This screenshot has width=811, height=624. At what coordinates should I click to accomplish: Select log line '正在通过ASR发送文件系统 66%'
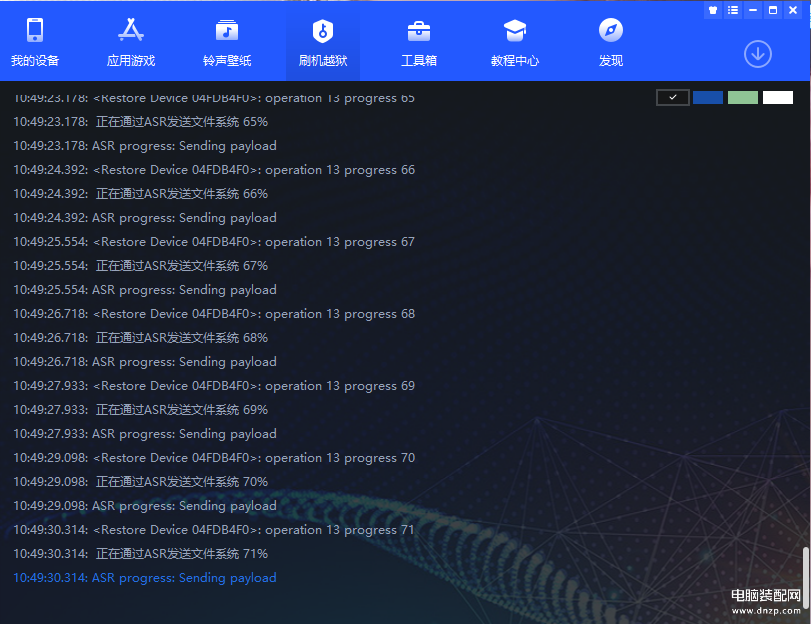[141, 194]
